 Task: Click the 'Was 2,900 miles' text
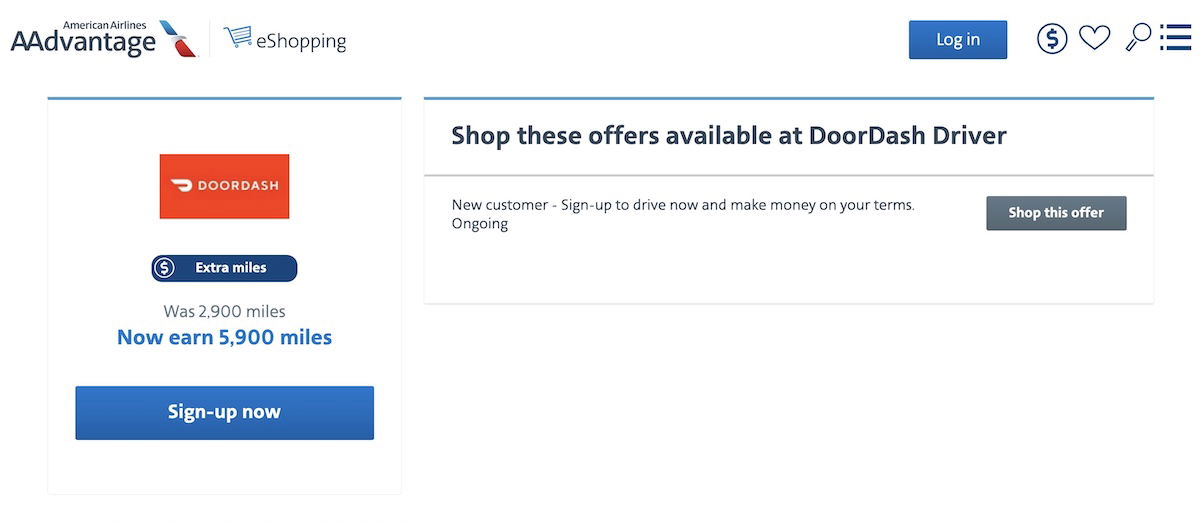pyautogui.click(x=224, y=312)
